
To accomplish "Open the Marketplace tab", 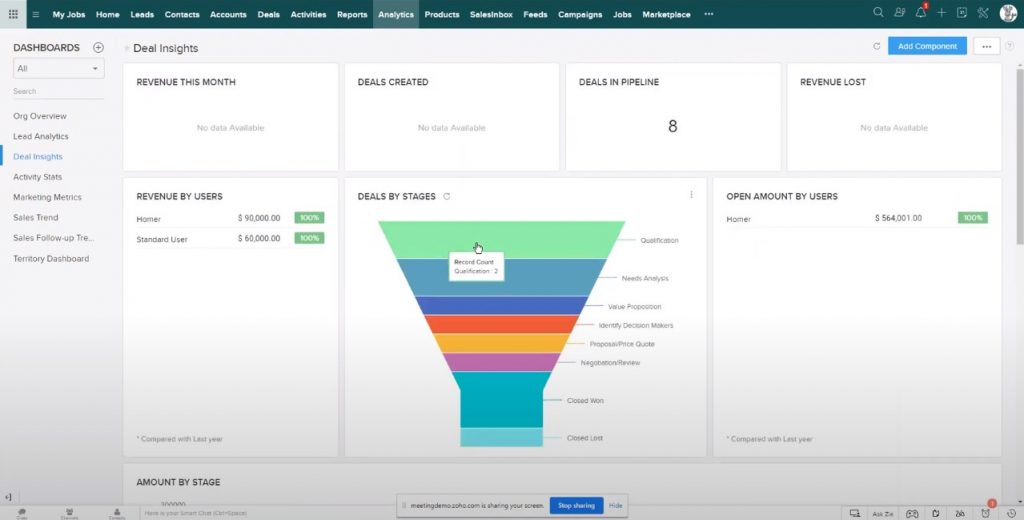I will tap(666, 14).
